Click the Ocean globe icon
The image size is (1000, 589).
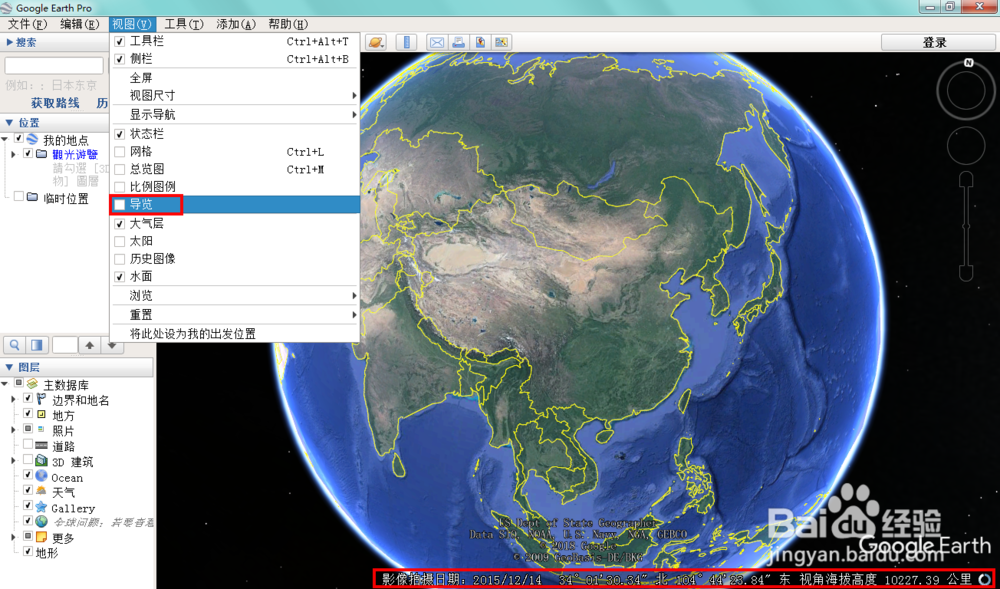[x=41, y=476]
